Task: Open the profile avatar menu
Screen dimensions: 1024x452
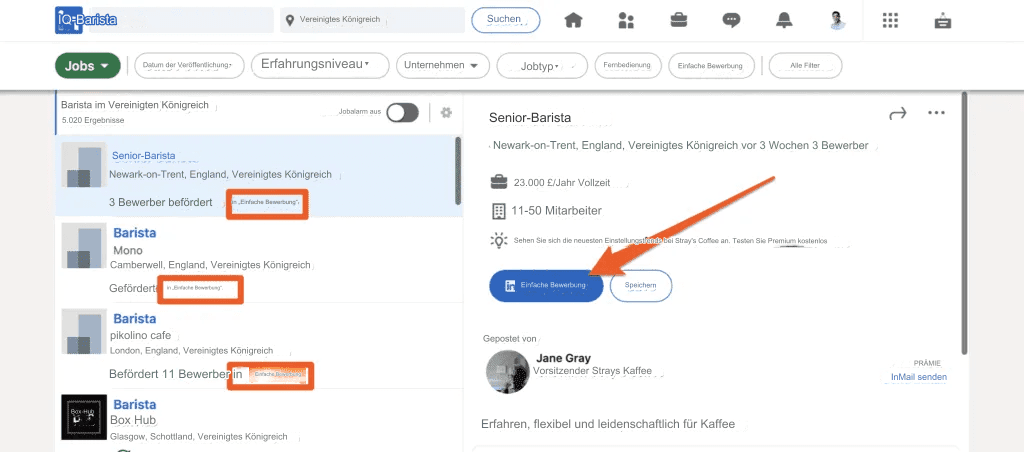Action: [x=838, y=20]
